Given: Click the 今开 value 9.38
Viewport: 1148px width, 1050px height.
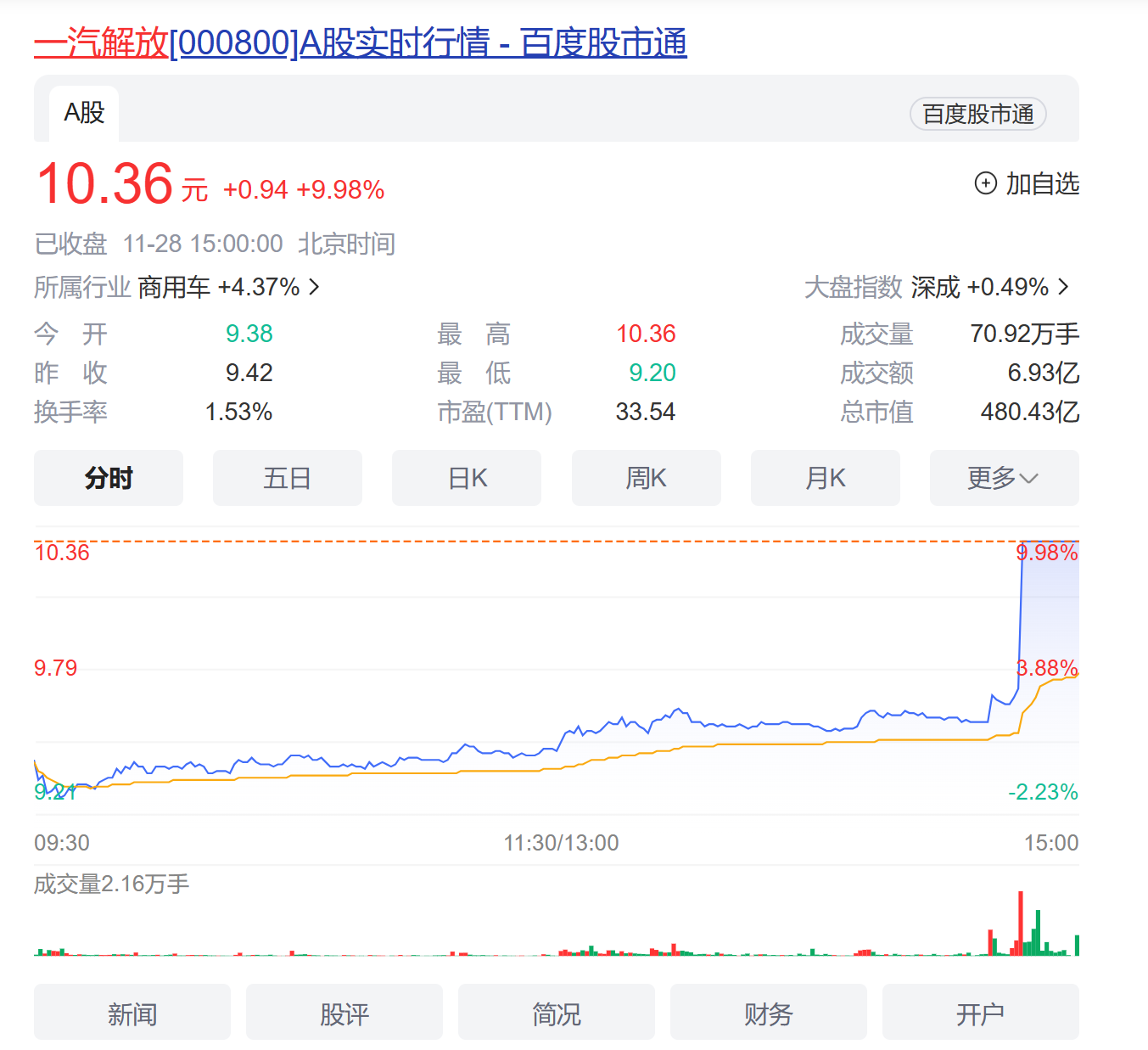Looking at the screenshot, I should [249, 334].
